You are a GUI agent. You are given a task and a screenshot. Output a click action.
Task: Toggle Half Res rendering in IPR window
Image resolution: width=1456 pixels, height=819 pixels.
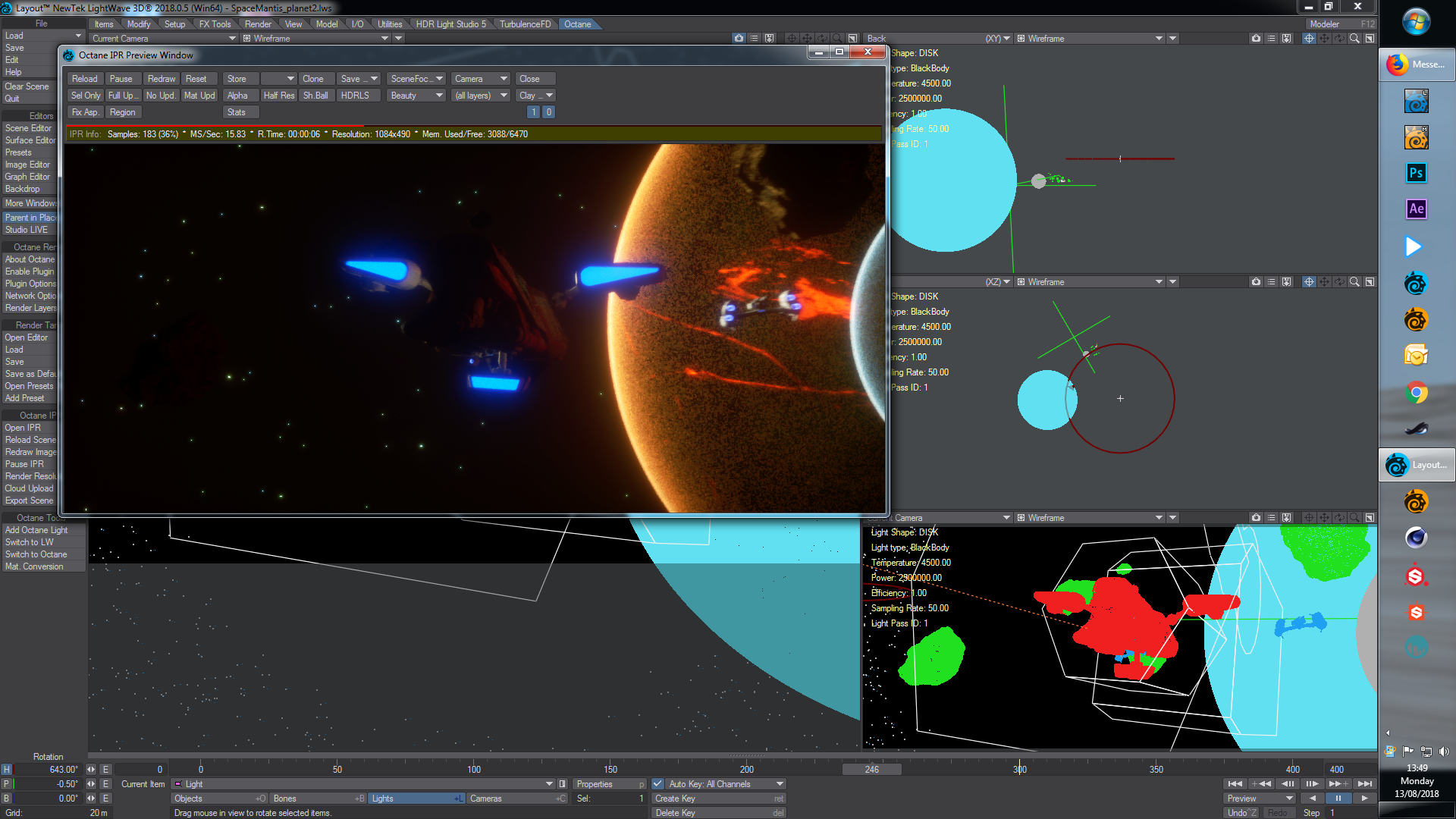point(278,96)
